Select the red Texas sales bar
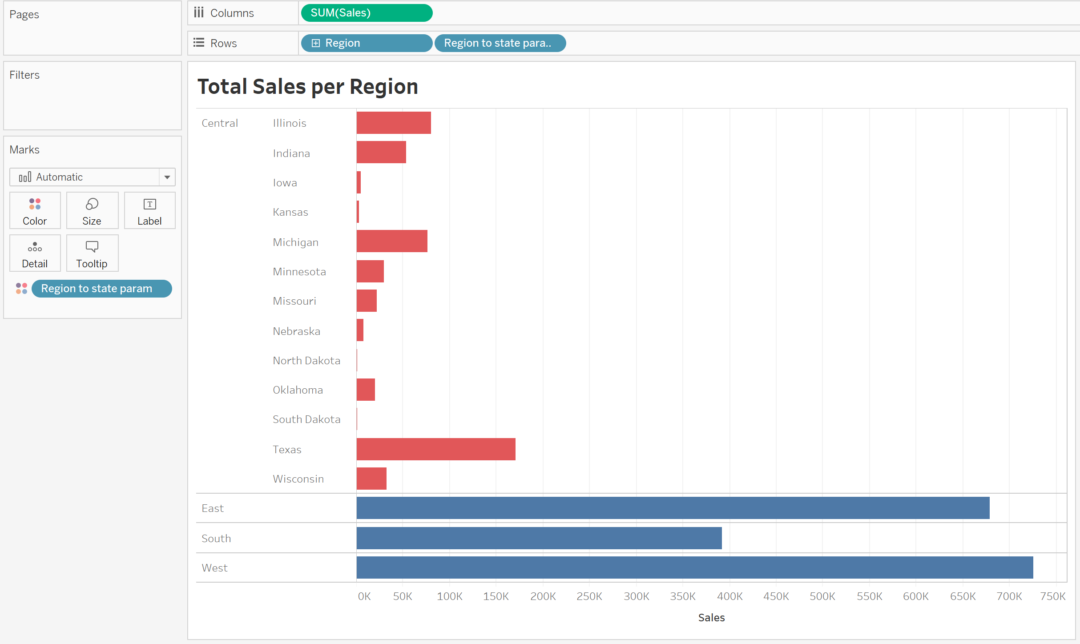Screen dimensions: 1080x644 click(x=436, y=449)
